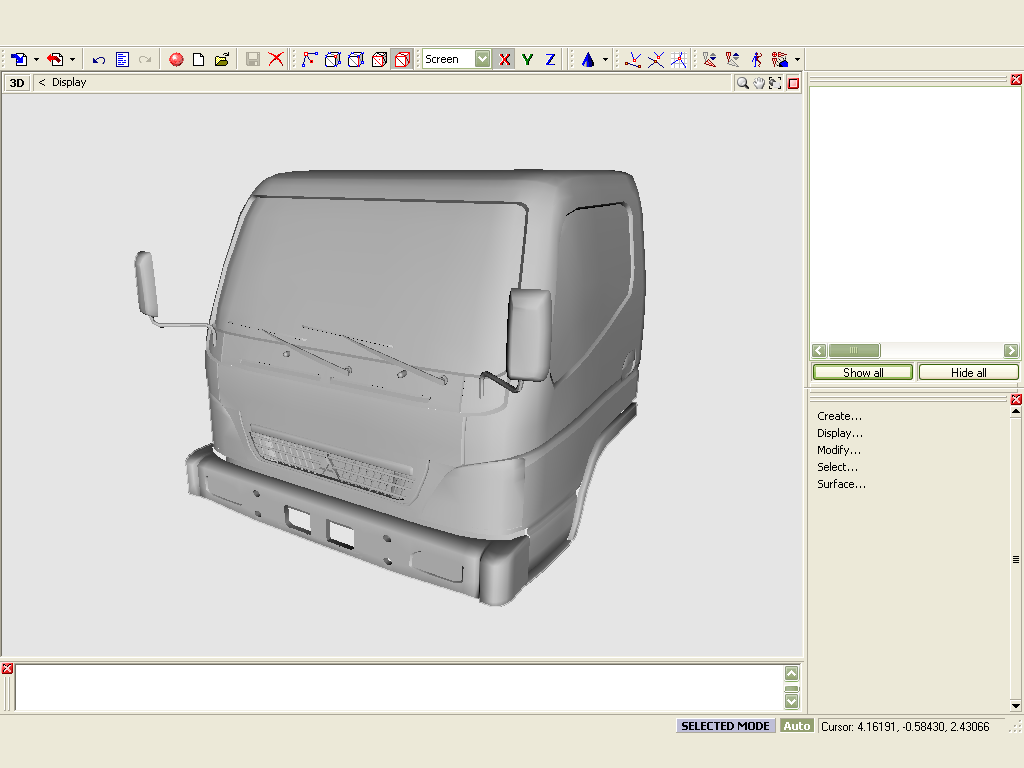The image size is (1024, 768).
Task: Click the red export arrow icon
Action: pos(55,59)
